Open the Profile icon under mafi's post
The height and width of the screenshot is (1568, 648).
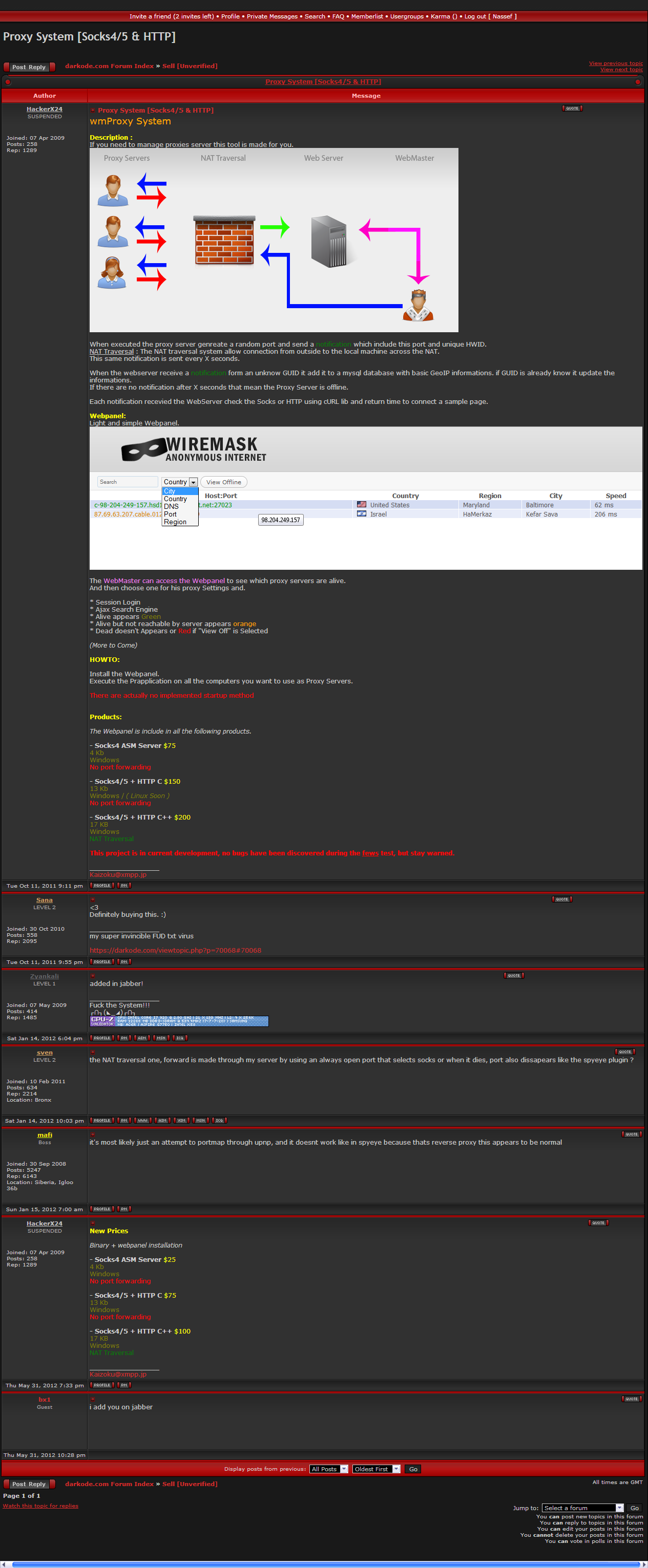pyautogui.click(x=102, y=1209)
